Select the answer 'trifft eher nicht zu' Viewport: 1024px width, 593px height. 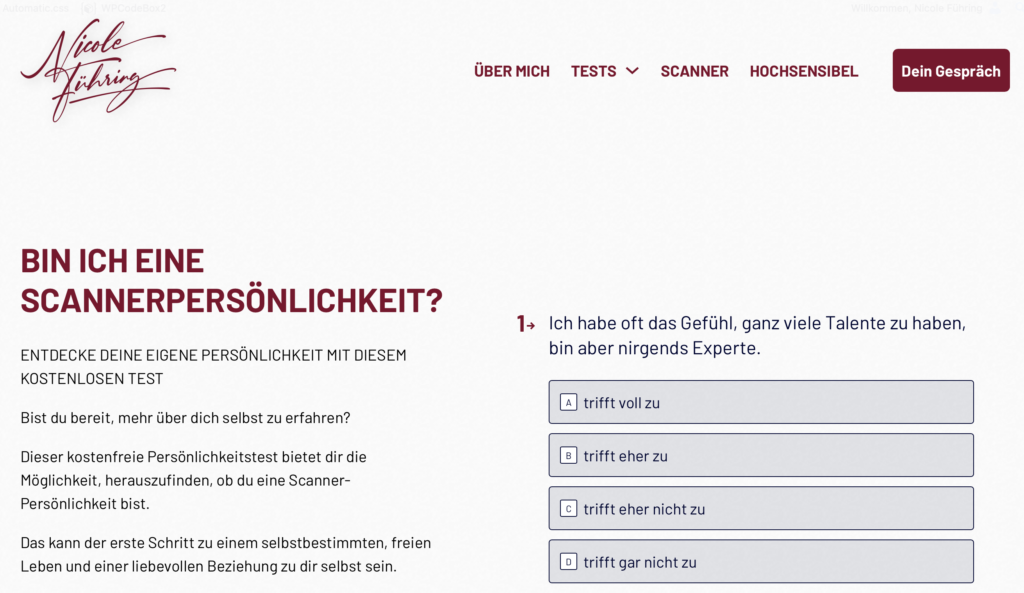(x=761, y=507)
